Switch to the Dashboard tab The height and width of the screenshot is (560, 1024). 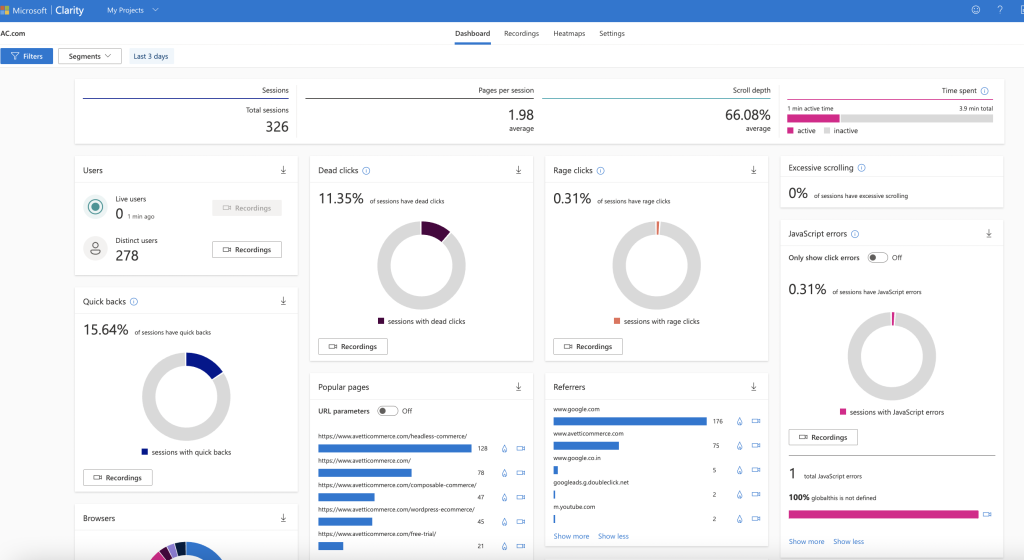click(473, 34)
